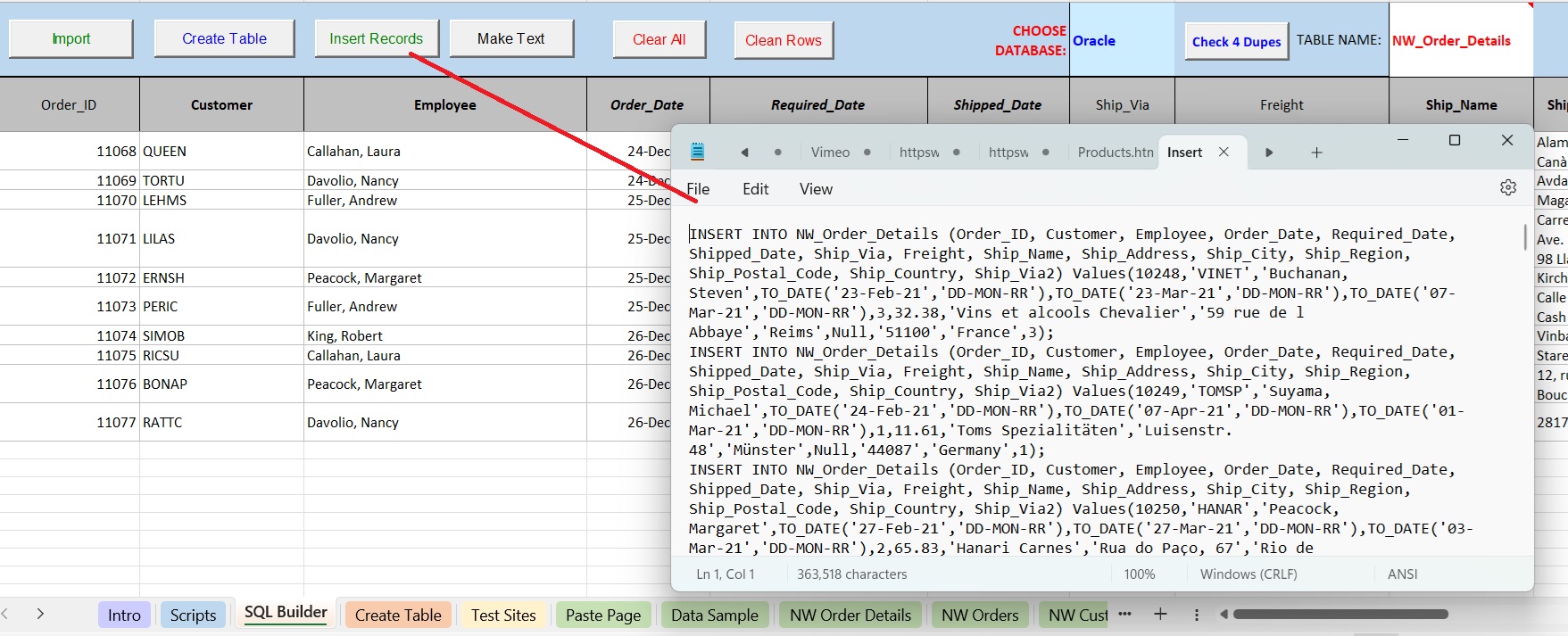Switch to the Scripts sheet tab
The height and width of the screenshot is (636, 1568).
pyautogui.click(x=193, y=615)
